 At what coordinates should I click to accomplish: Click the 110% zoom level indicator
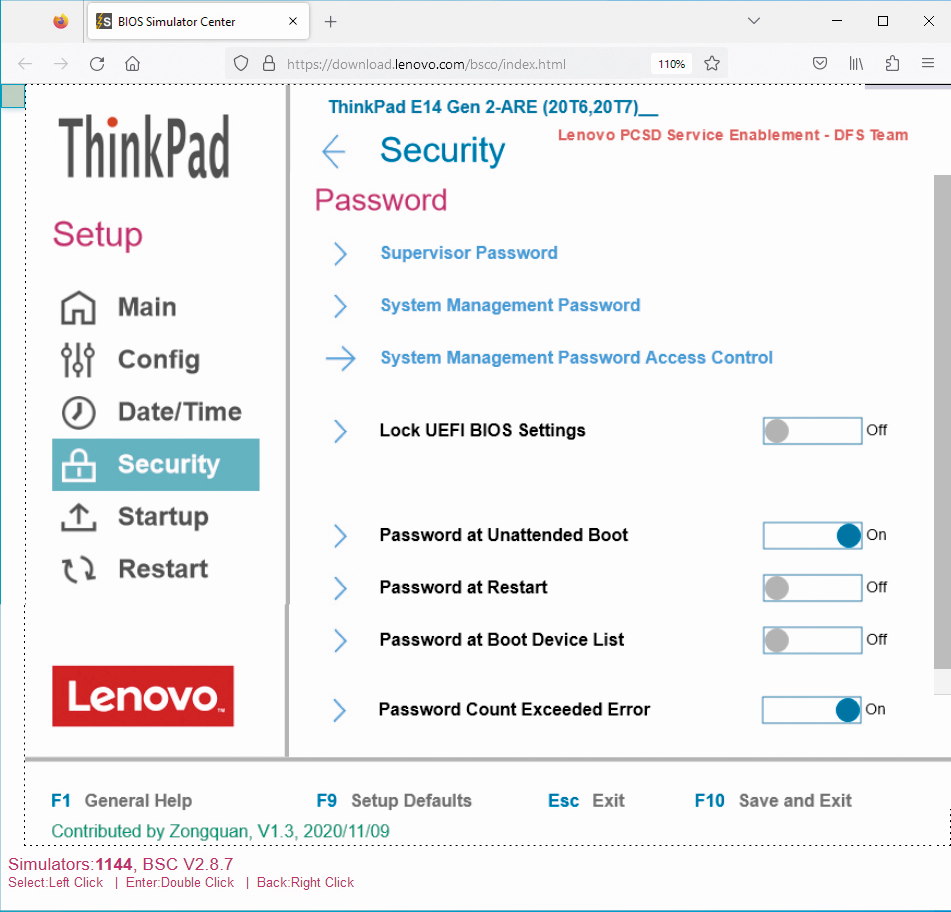point(671,64)
